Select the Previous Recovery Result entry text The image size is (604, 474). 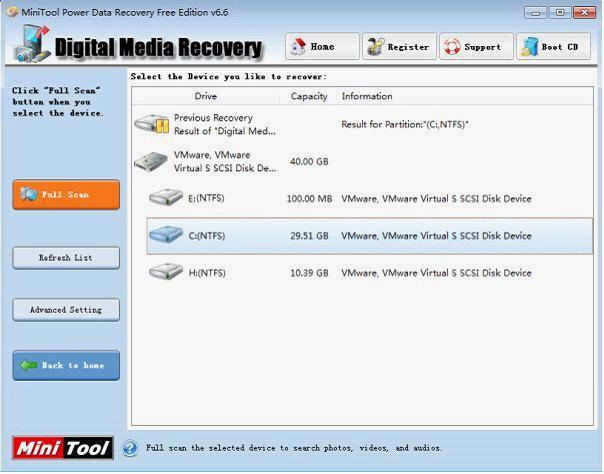pyautogui.click(x=225, y=124)
